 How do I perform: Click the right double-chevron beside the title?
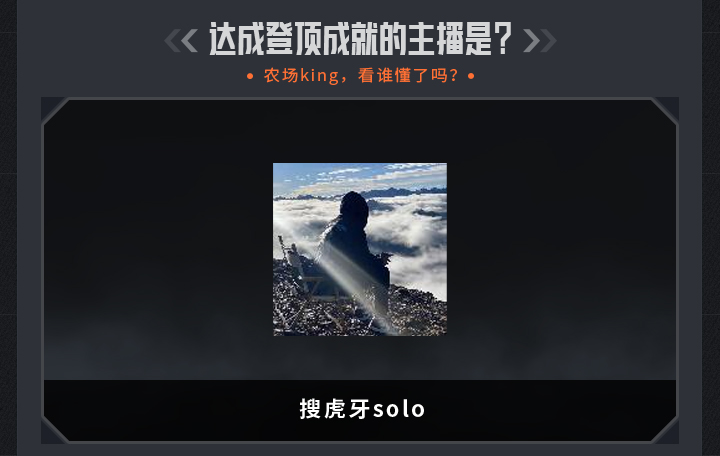[540, 40]
